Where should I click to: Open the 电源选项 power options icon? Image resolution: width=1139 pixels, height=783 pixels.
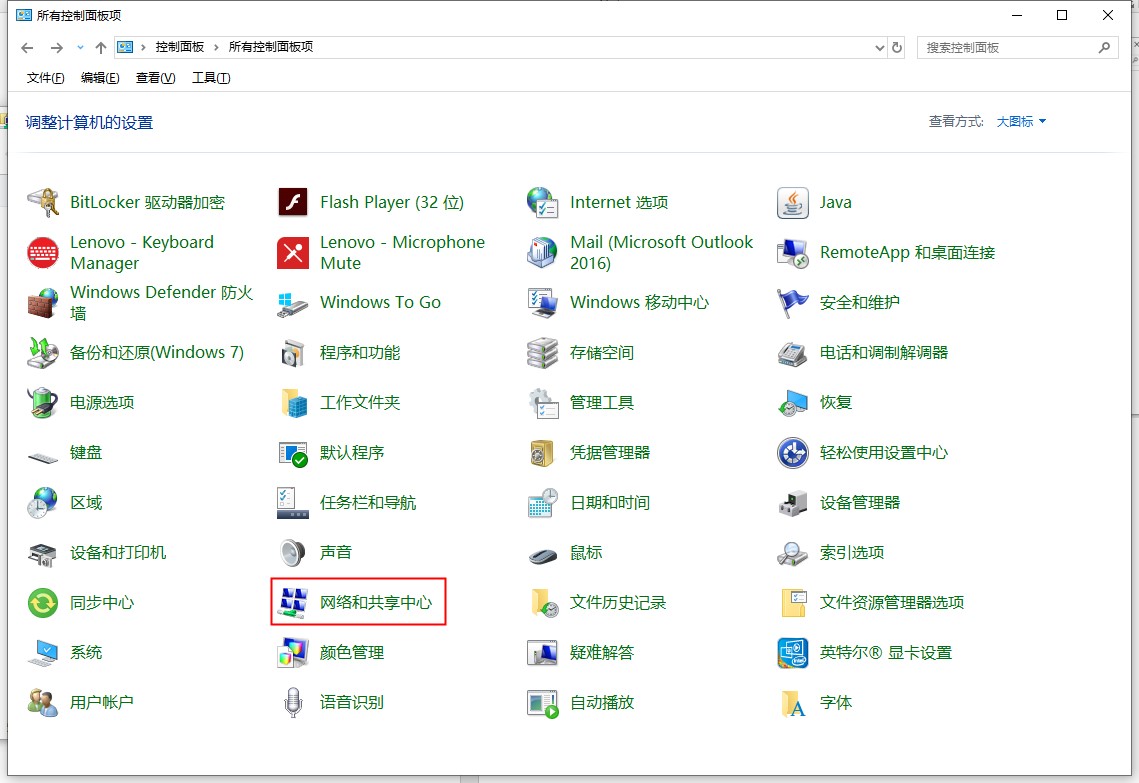tap(43, 402)
